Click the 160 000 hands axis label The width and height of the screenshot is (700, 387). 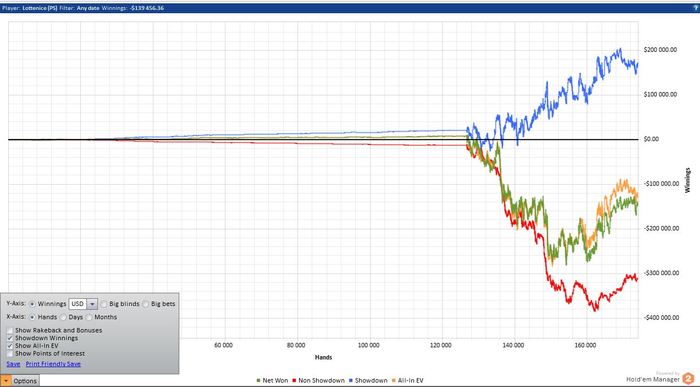pos(585,345)
